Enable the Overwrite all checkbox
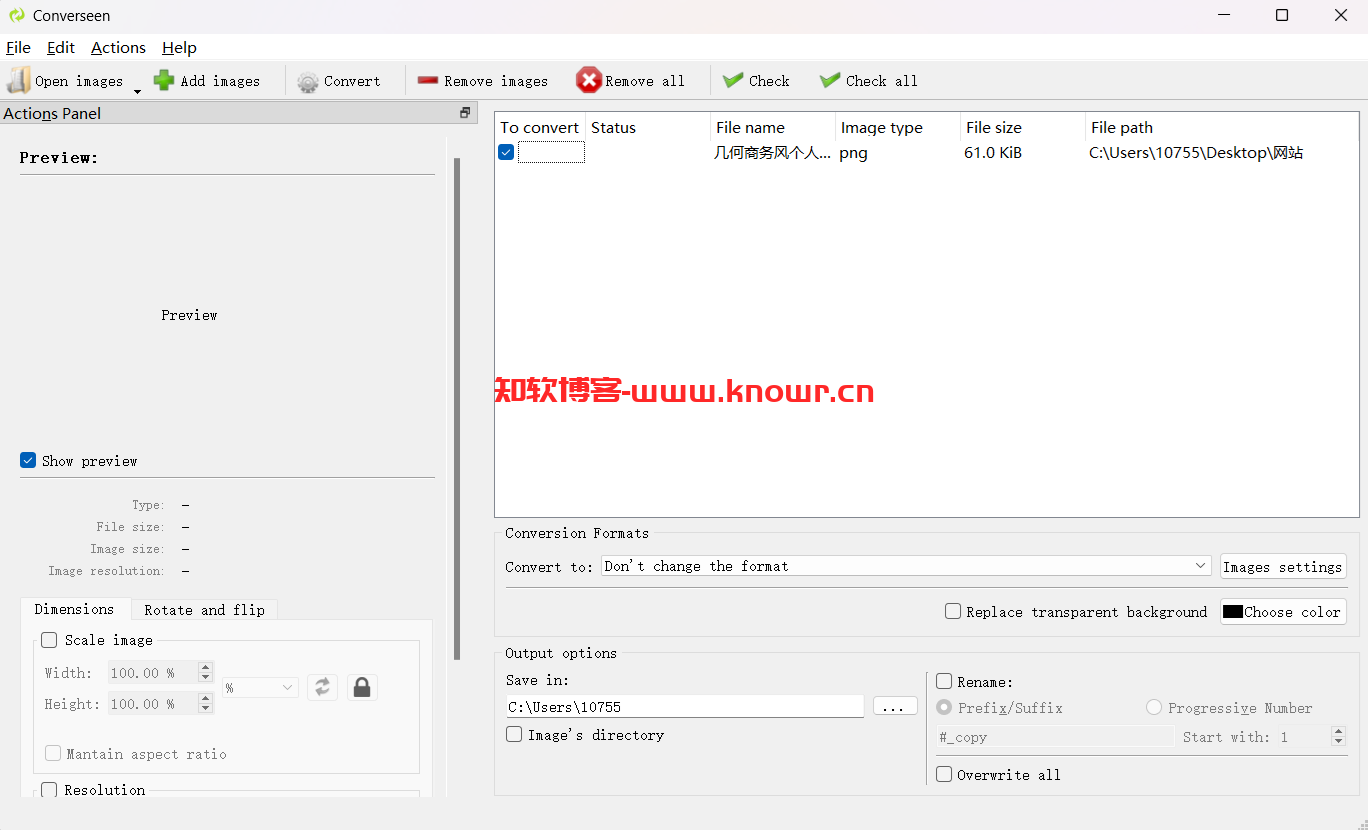 click(x=944, y=774)
